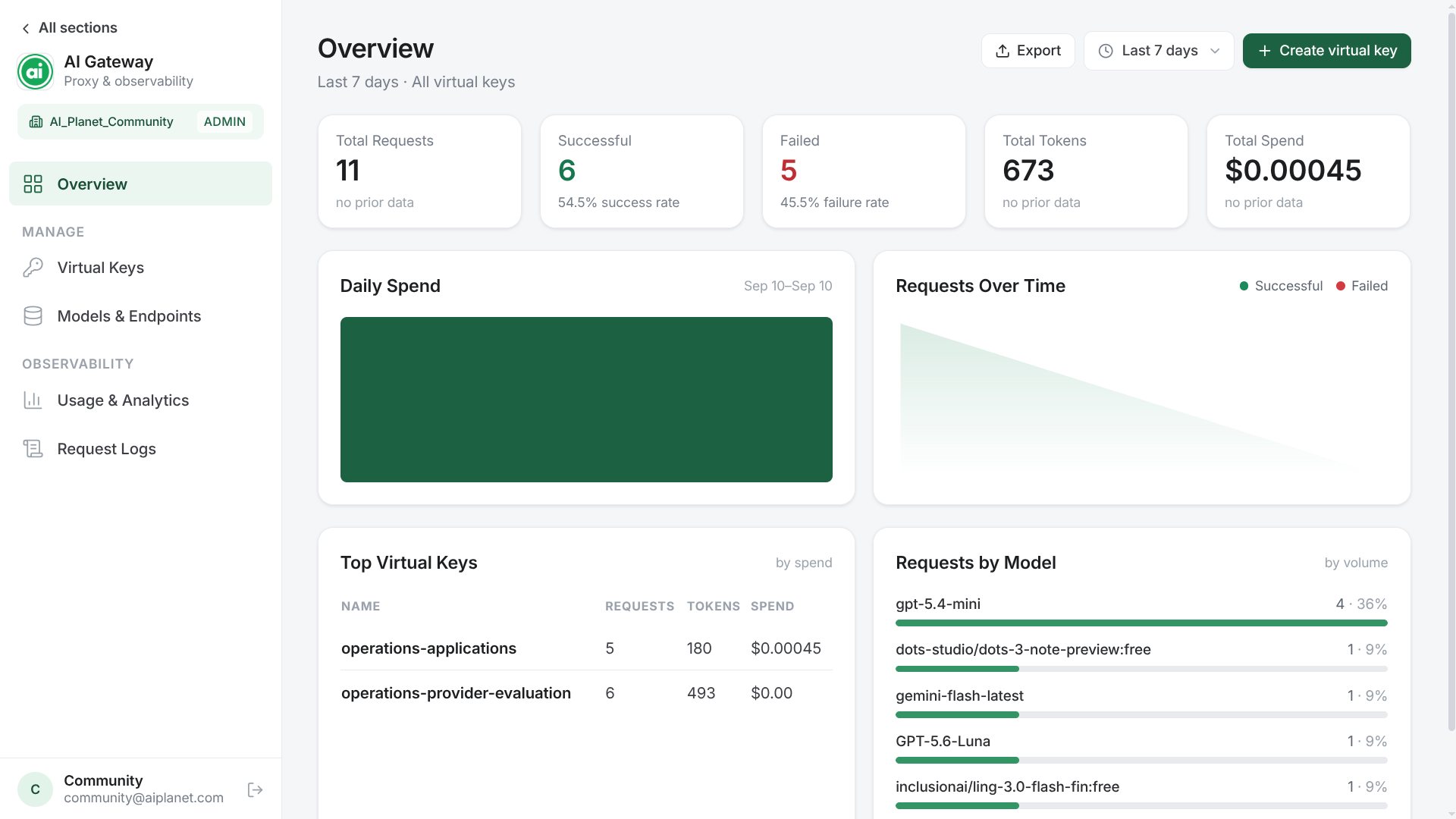Click the 4 · 36% value
This screenshot has height=819, width=1456.
[x=1361, y=604]
